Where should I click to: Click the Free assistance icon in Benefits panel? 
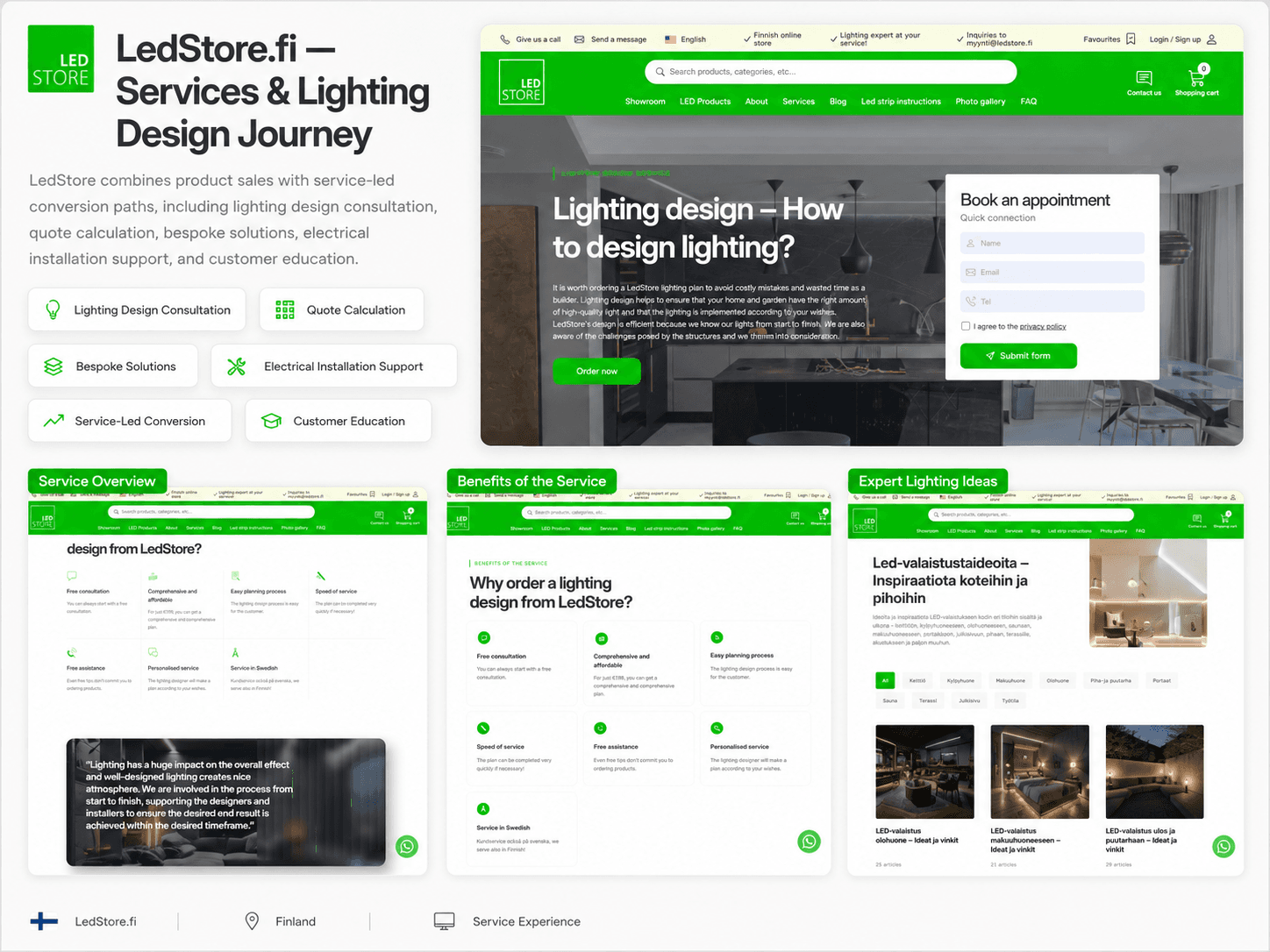[x=600, y=728]
